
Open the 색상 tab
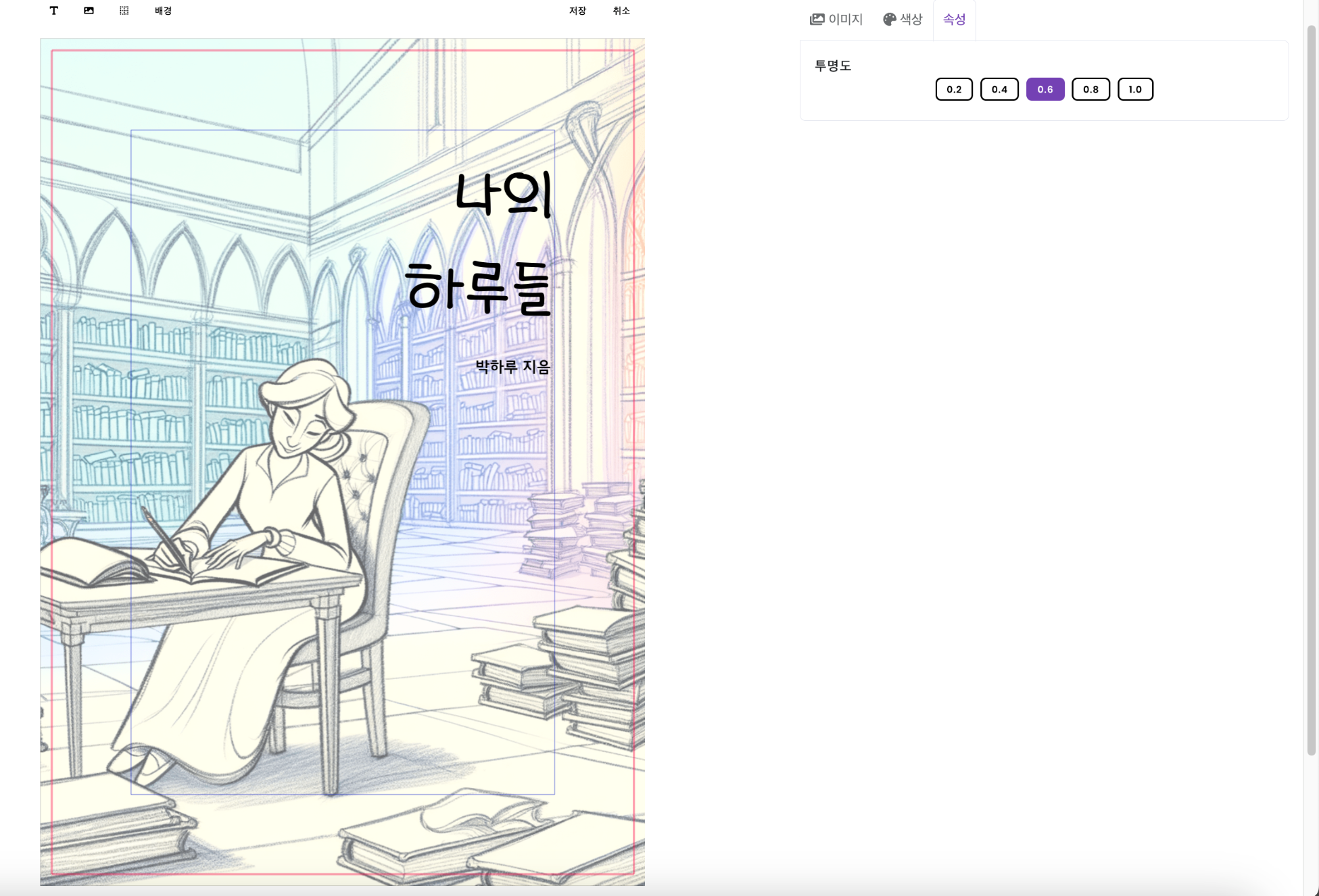903,20
